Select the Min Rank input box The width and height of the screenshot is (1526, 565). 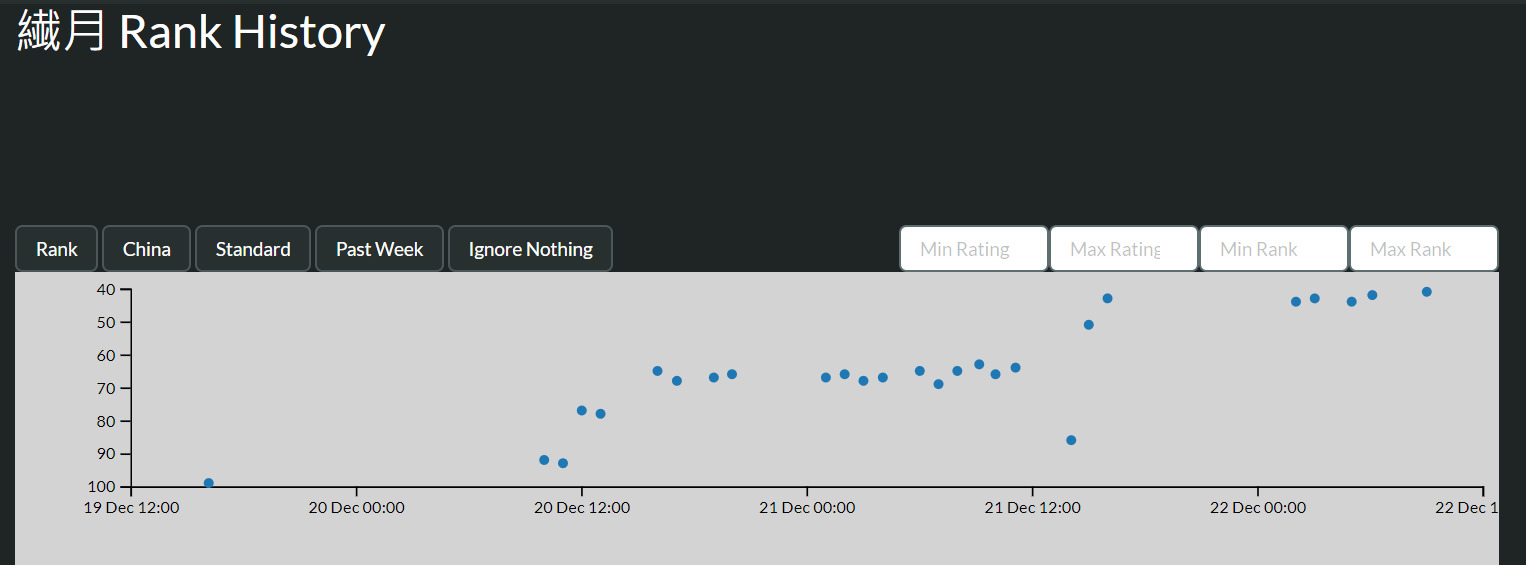click(x=1273, y=249)
